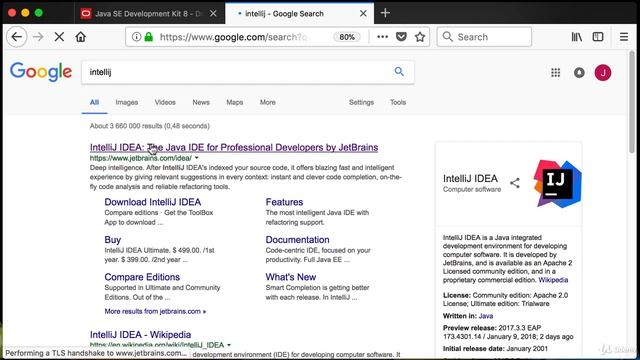Close the intellij Google Search tab
The width and height of the screenshot is (640, 360).
tap(363, 13)
